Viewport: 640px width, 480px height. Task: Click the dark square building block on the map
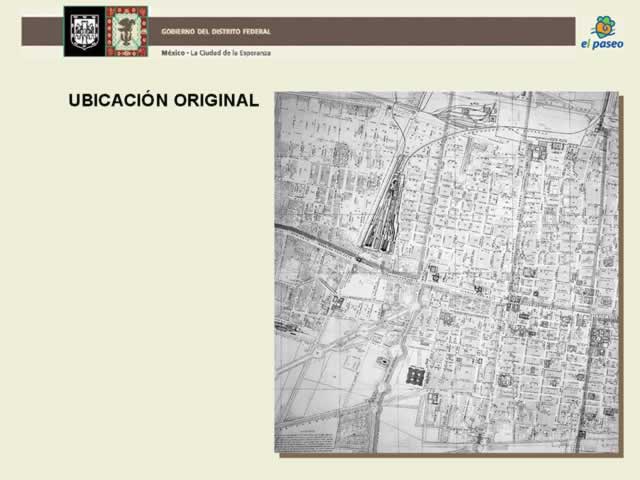(x=416, y=376)
